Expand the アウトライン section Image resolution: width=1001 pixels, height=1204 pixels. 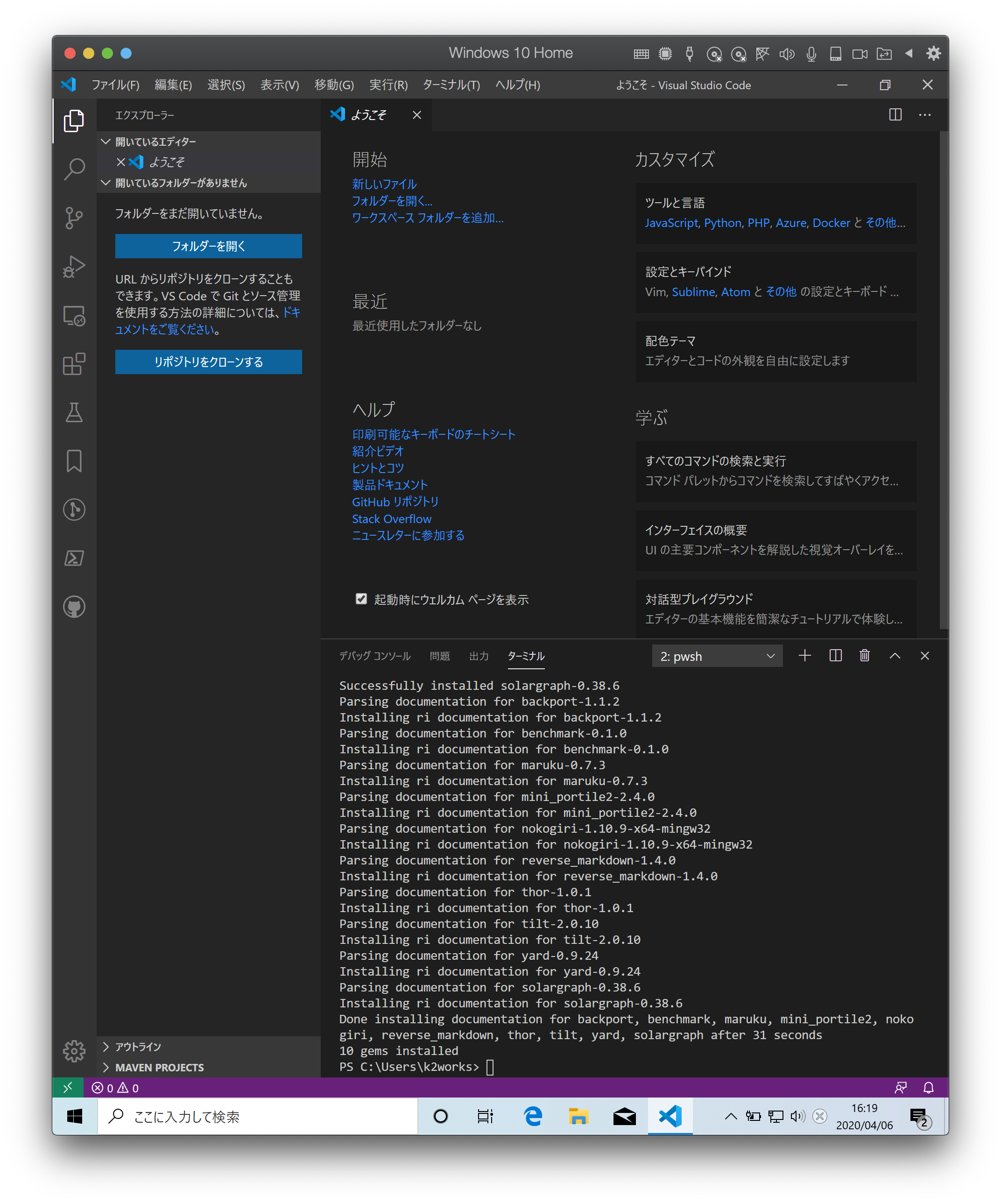pos(136,1046)
